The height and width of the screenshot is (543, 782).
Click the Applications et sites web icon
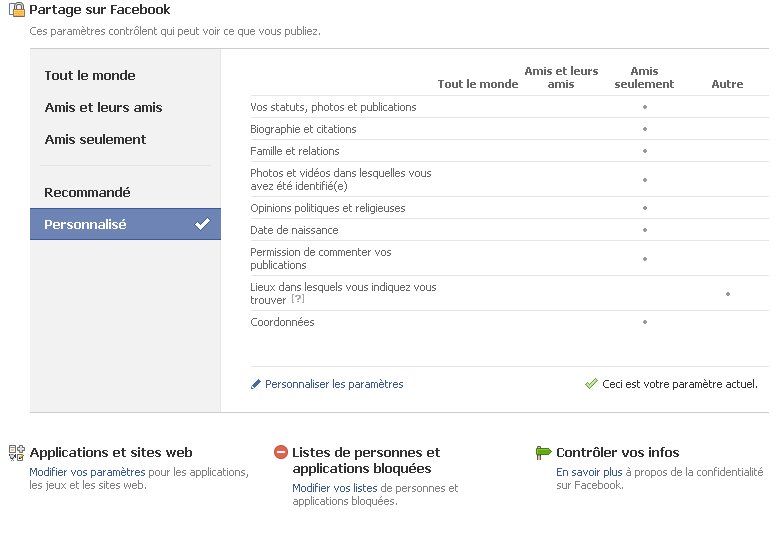click(16, 453)
